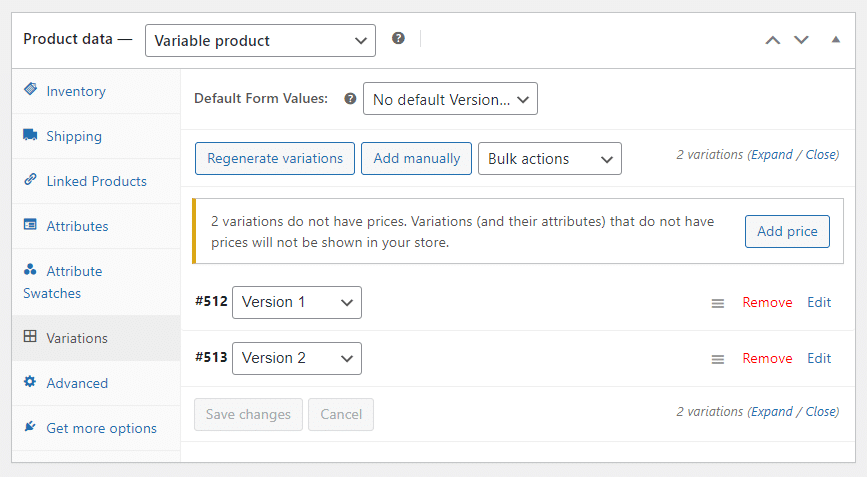This screenshot has width=867, height=477.
Task: Edit variation #512
Action: click(819, 302)
